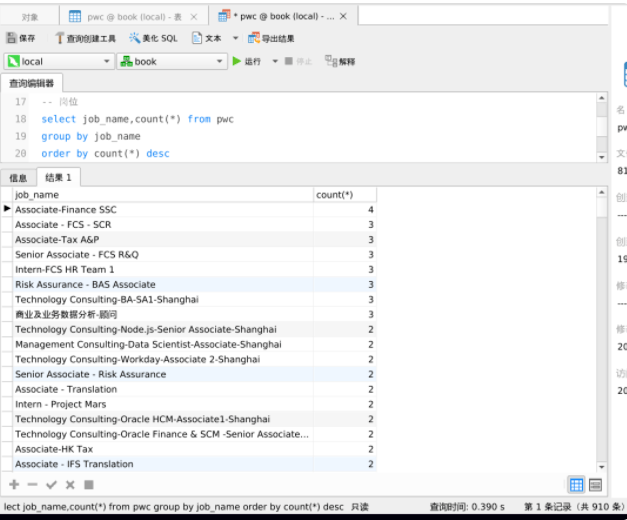Switch to form view of results

595,485
